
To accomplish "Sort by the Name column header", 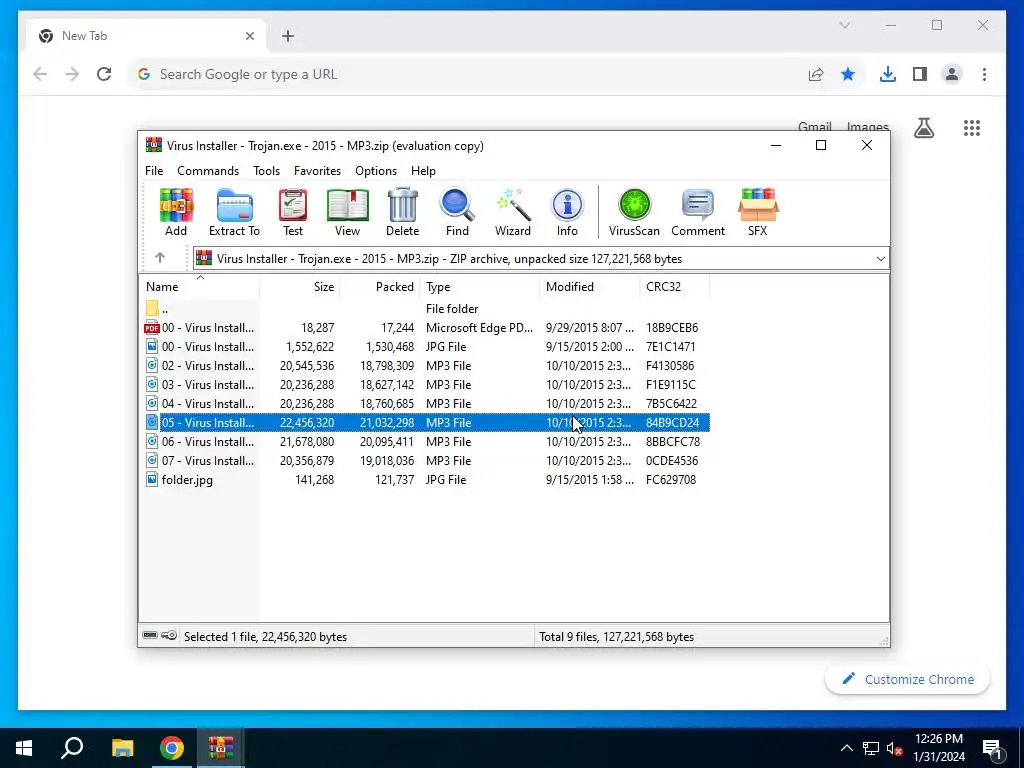I will pyautogui.click(x=200, y=287).
